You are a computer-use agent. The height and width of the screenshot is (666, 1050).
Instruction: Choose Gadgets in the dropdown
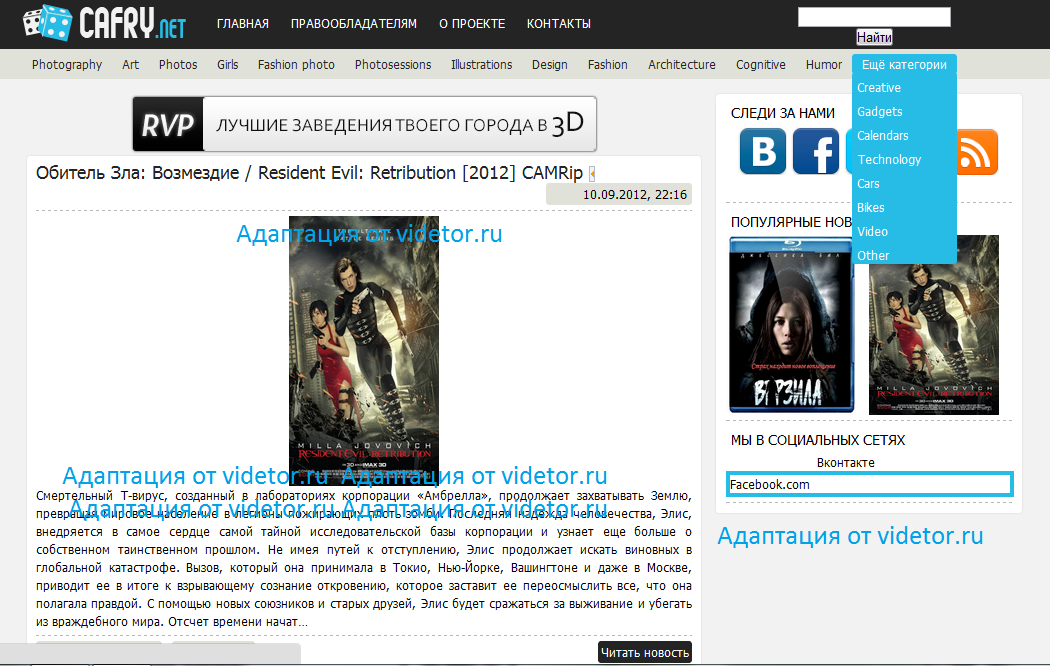coord(880,112)
